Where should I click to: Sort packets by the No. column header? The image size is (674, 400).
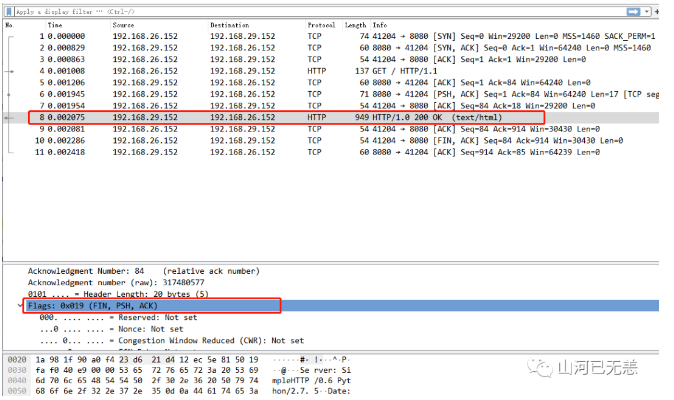pyautogui.click(x=9, y=25)
